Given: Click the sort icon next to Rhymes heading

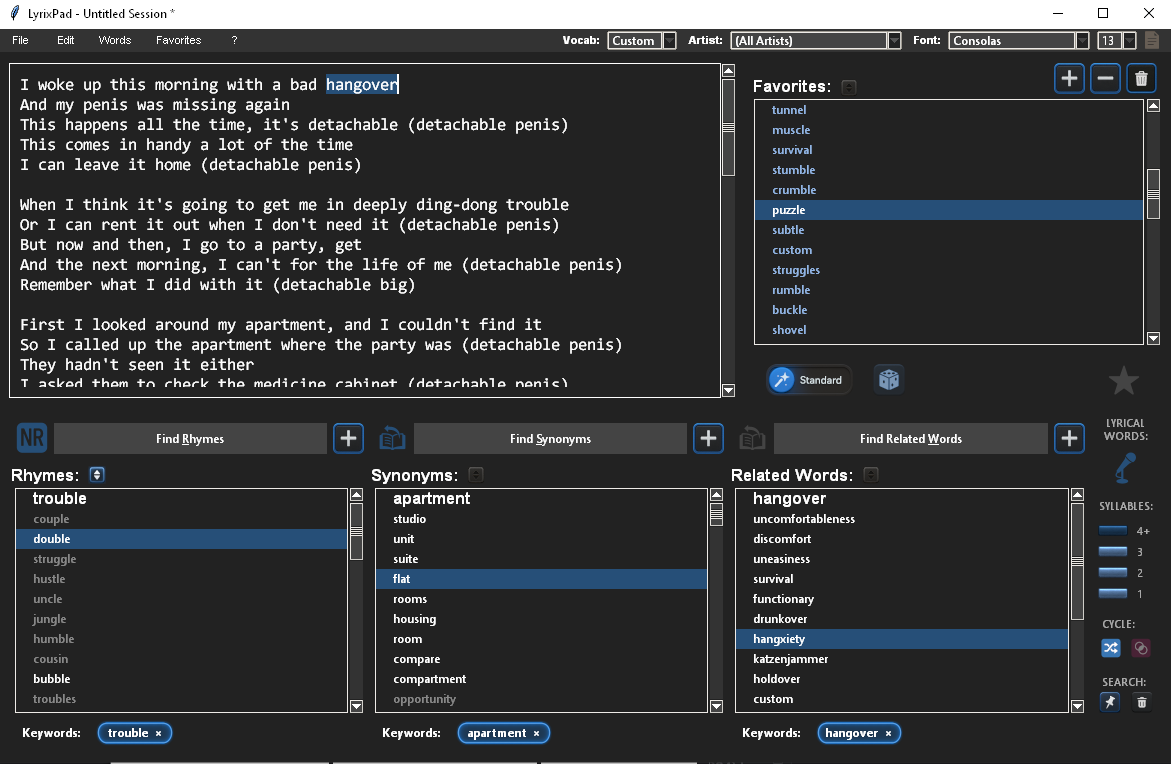Looking at the screenshot, I should [x=97, y=475].
